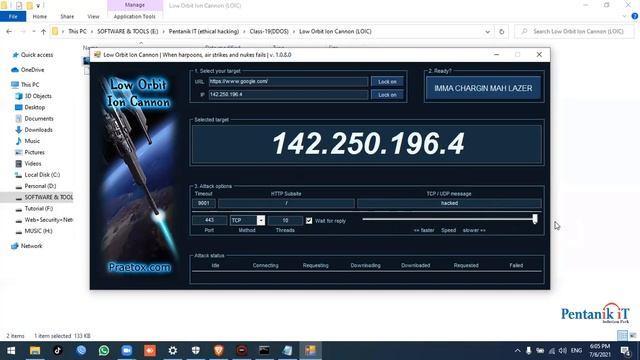The image size is (640, 360).
Task: Click the Manage contextual tab
Action: click(x=135, y=5)
